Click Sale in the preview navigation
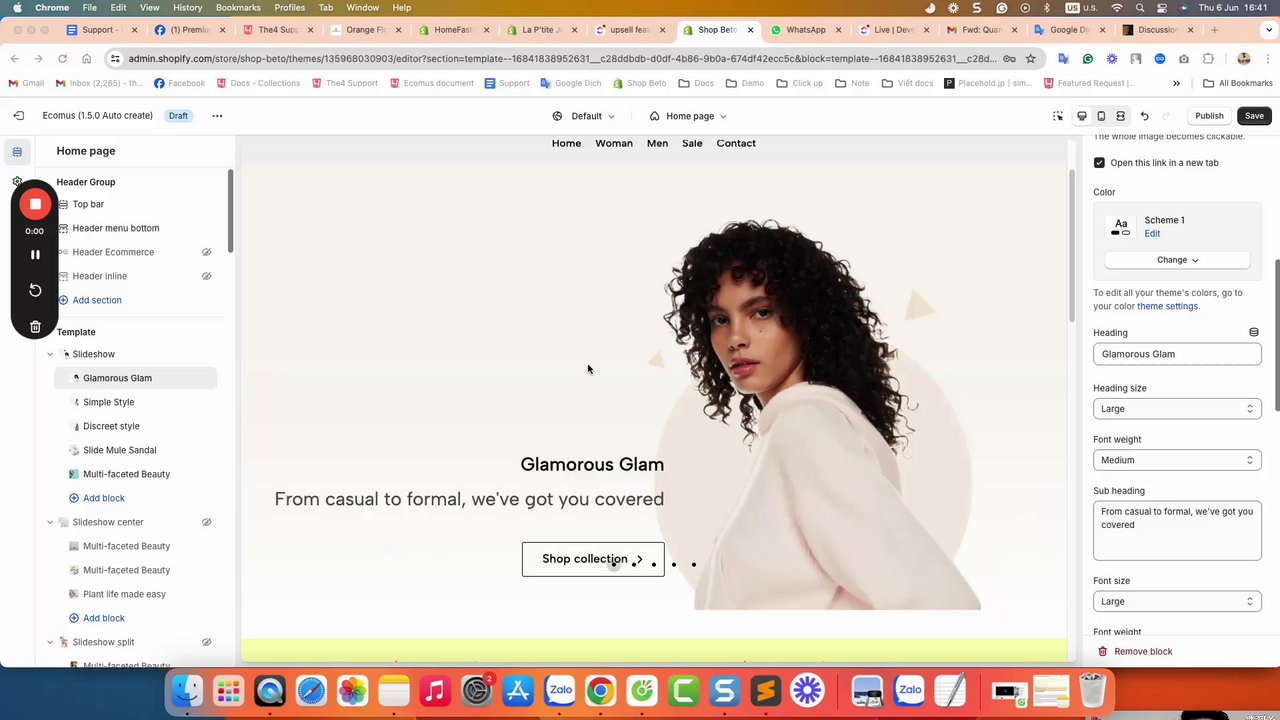 pos(692,143)
